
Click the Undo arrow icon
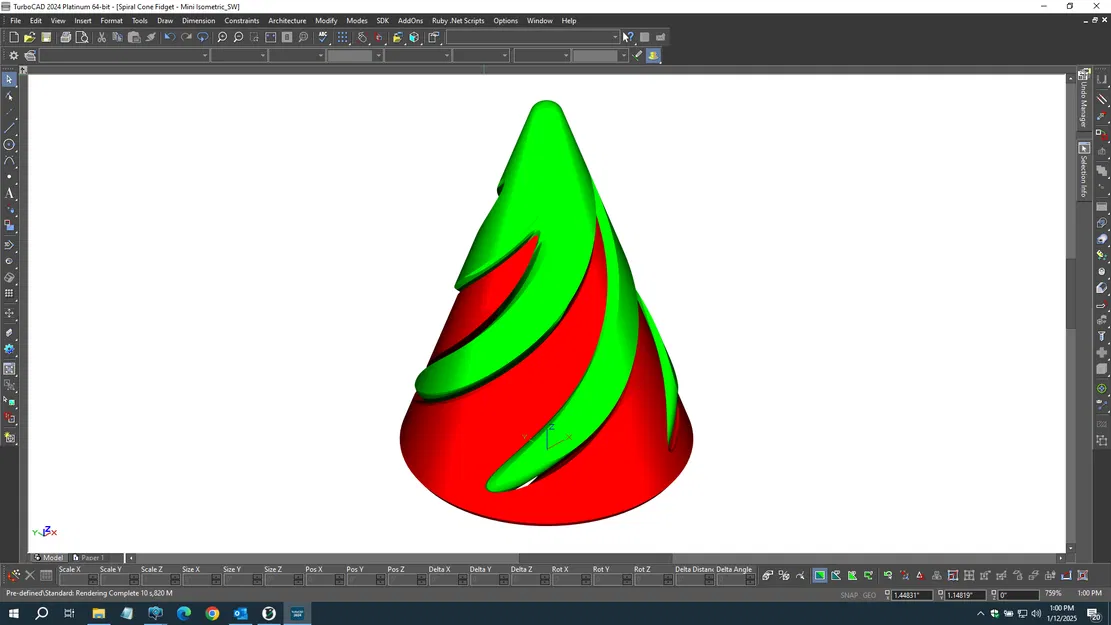pyautogui.click(x=169, y=37)
